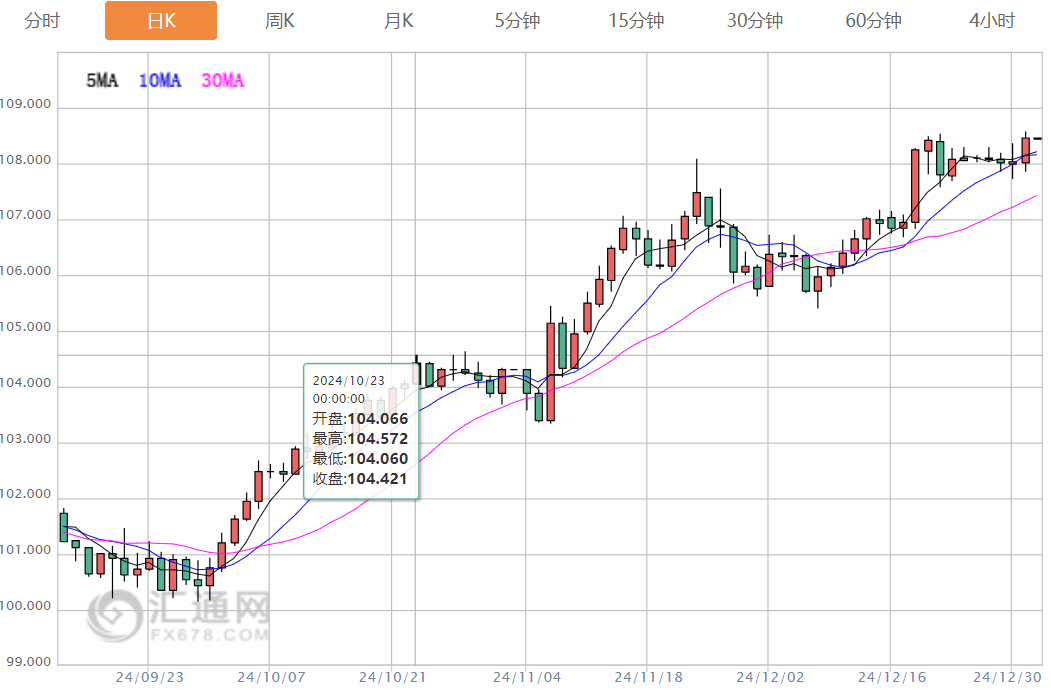Open the 周K weekly chart tab
Viewport: 1051px width, 690px height.
(x=280, y=20)
